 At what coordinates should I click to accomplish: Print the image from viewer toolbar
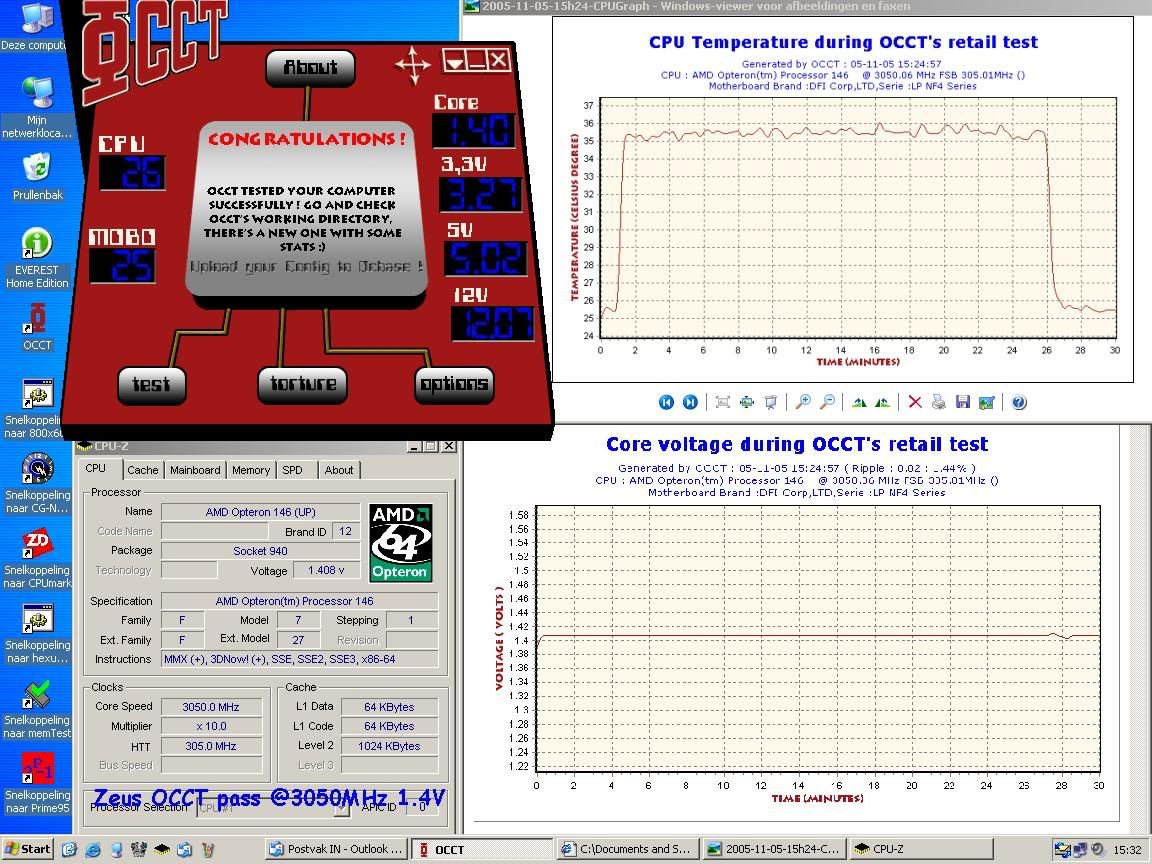click(938, 402)
